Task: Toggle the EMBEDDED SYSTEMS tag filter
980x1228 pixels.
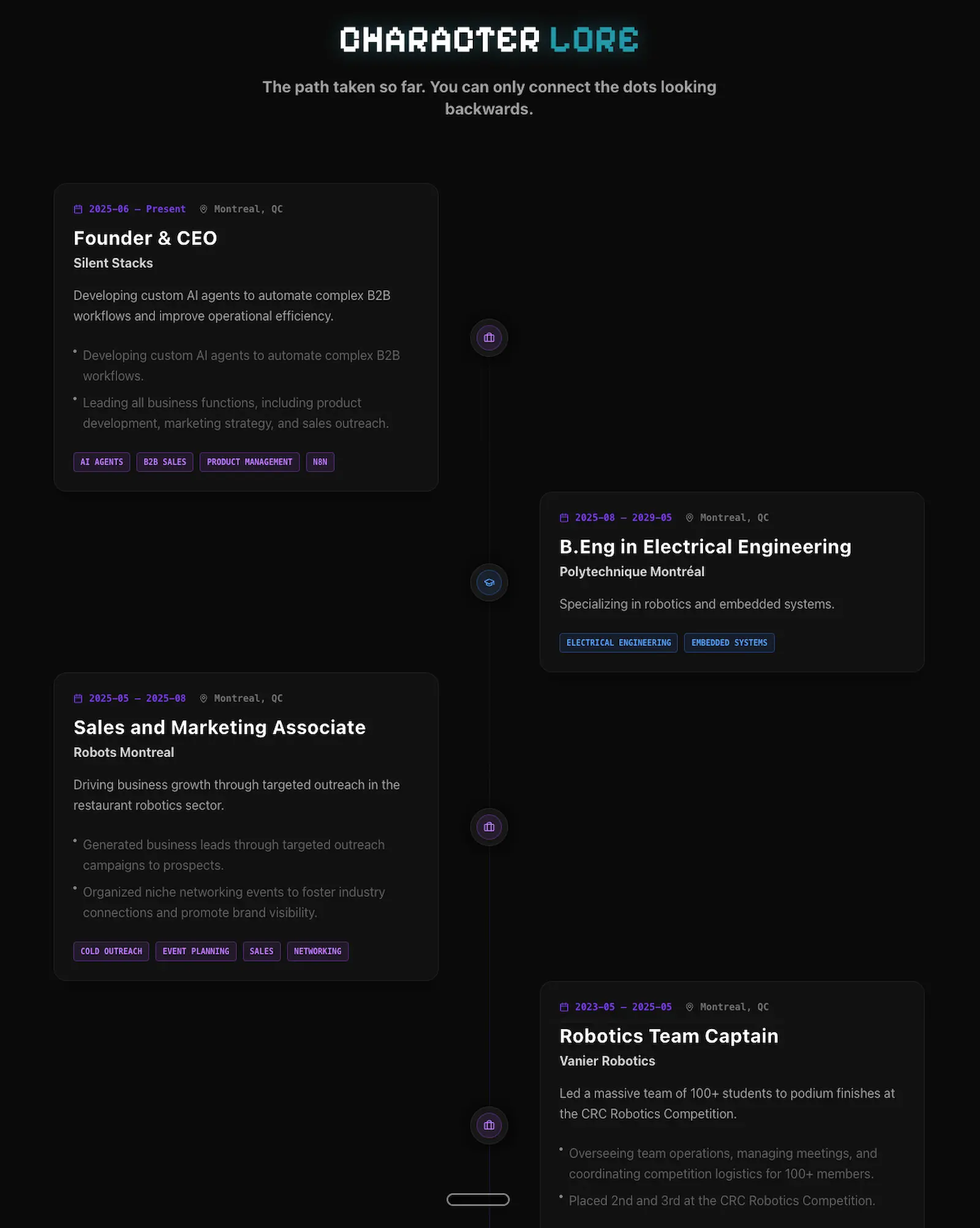Action: tap(729, 642)
